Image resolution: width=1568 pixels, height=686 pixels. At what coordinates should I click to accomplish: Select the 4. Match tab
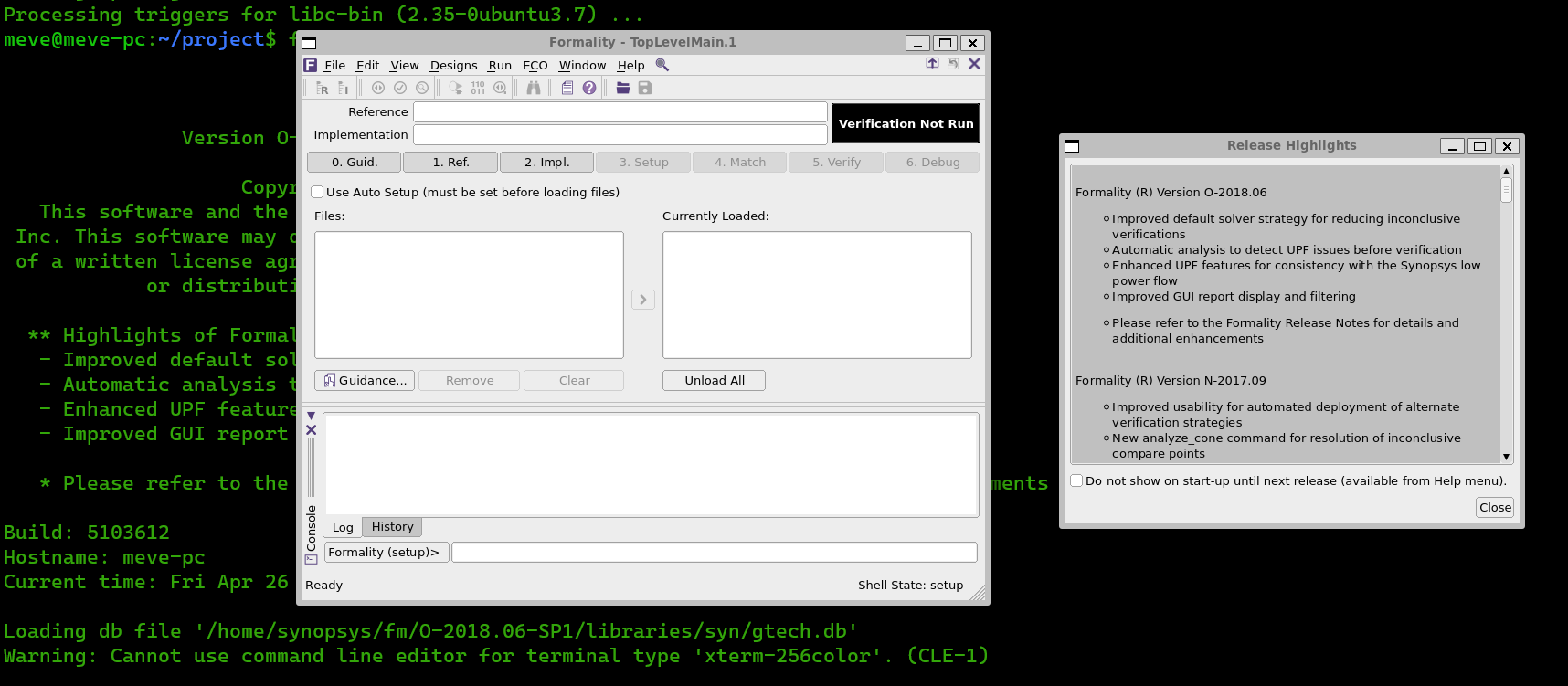click(x=740, y=162)
